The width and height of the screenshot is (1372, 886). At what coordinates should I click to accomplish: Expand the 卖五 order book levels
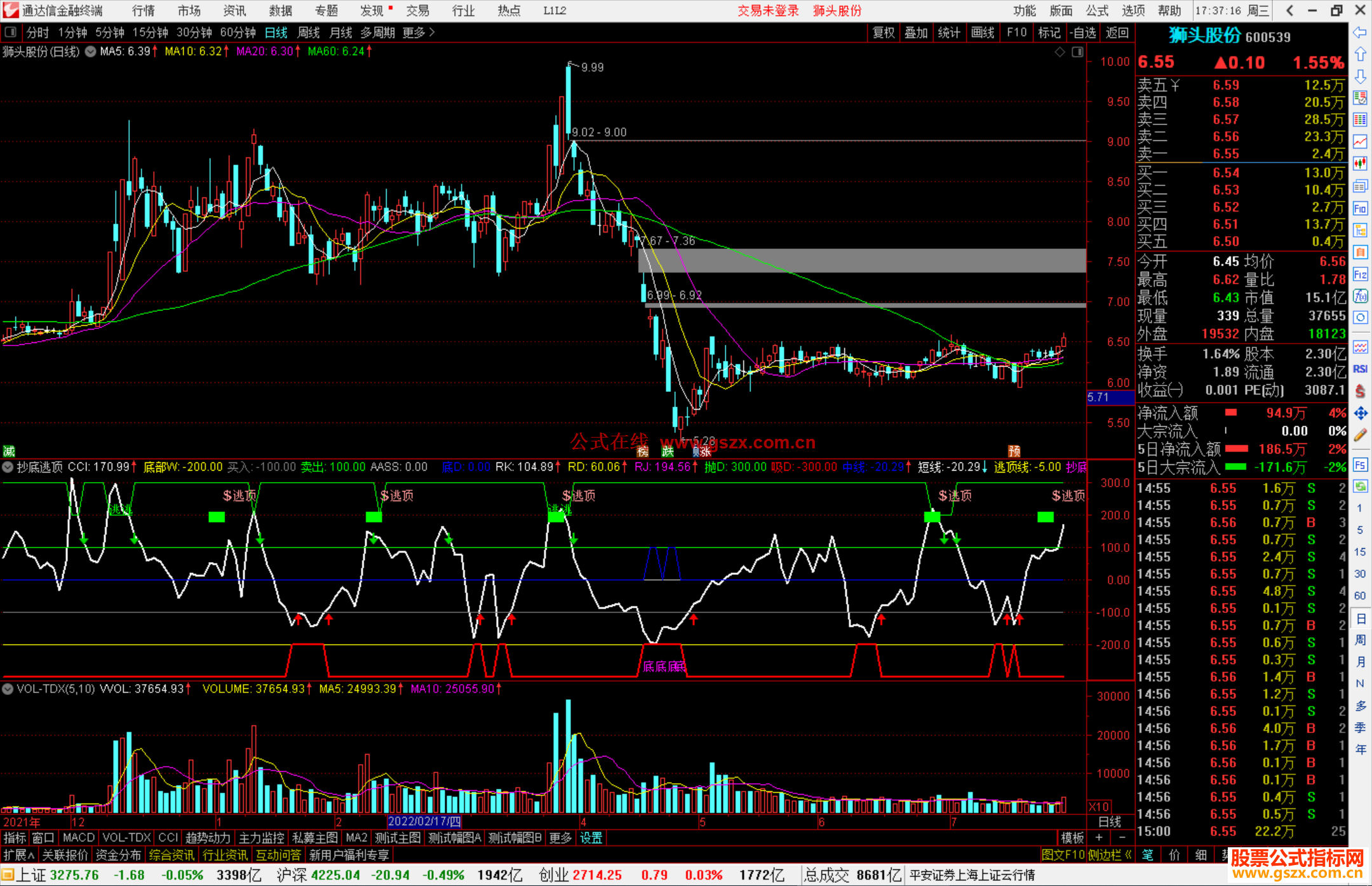1159,85
